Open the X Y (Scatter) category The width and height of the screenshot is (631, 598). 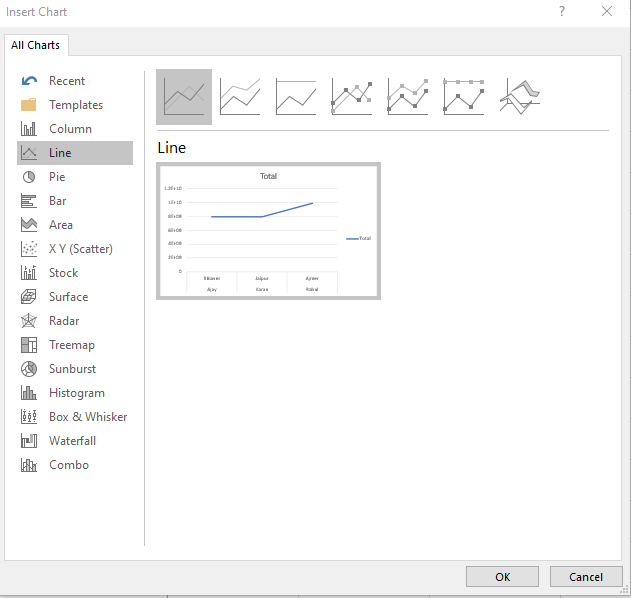80,249
